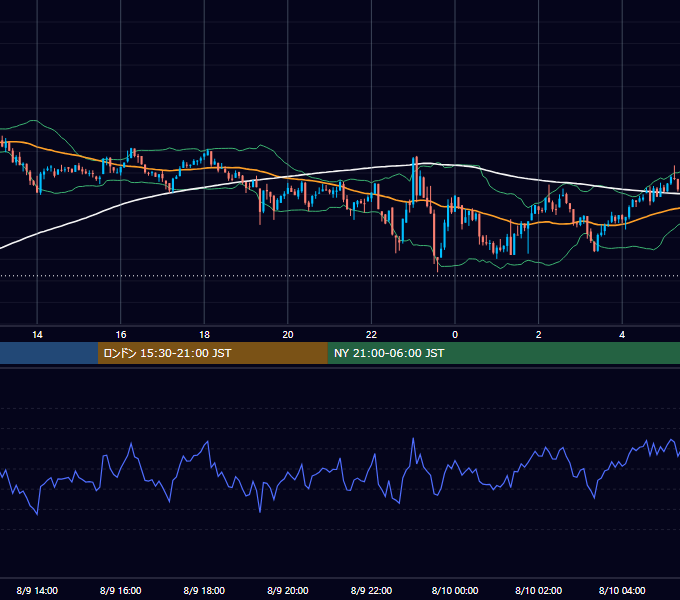Click the 8/10 04:00 label on oscillator axis
The width and height of the screenshot is (680, 600).
coord(622,590)
